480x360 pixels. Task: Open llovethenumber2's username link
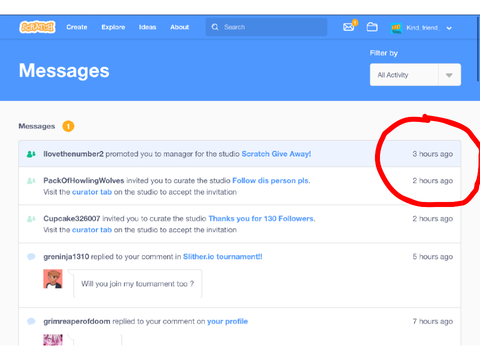(73, 154)
